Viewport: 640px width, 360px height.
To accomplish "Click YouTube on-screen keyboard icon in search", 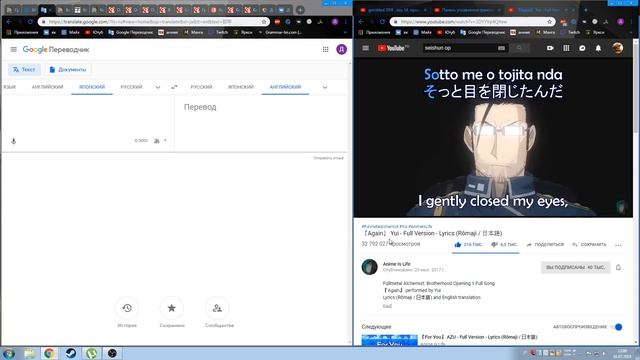I will pyautogui.click(x=501, y=48).
